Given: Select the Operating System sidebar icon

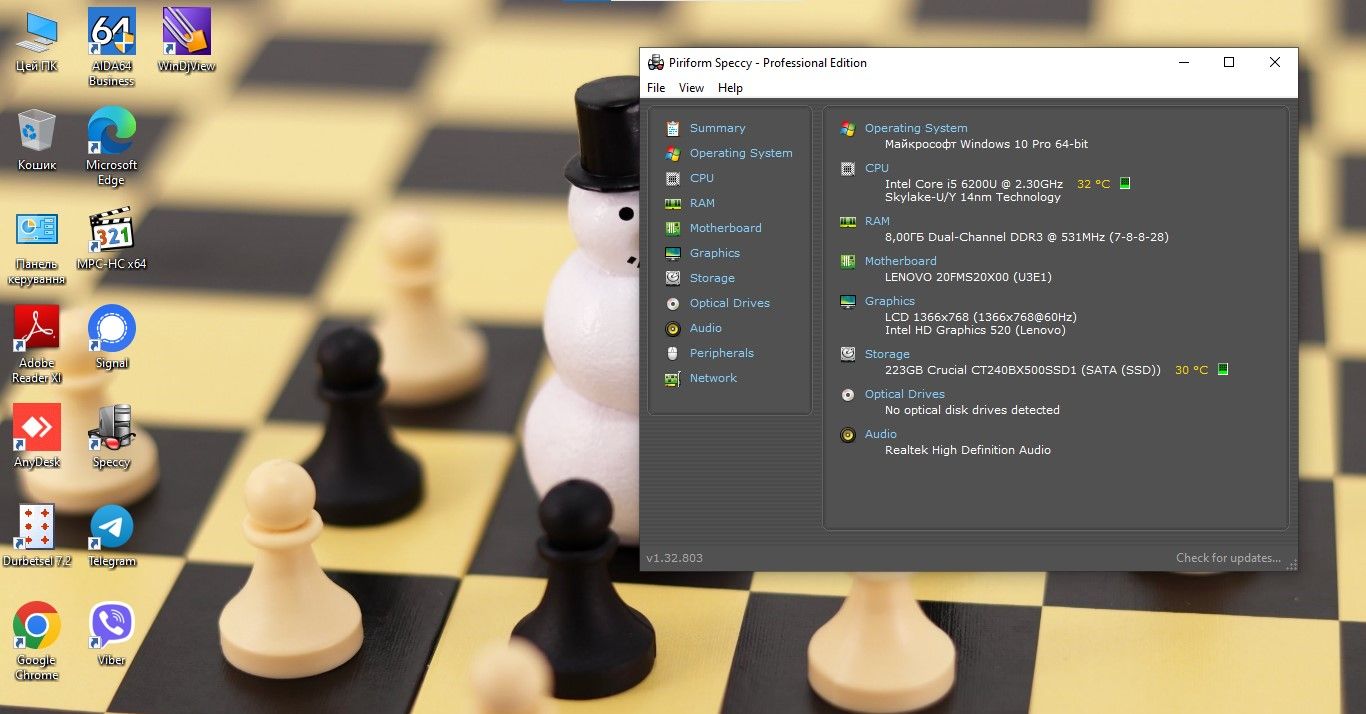Looking at the screenshot, I should point(673,153).
